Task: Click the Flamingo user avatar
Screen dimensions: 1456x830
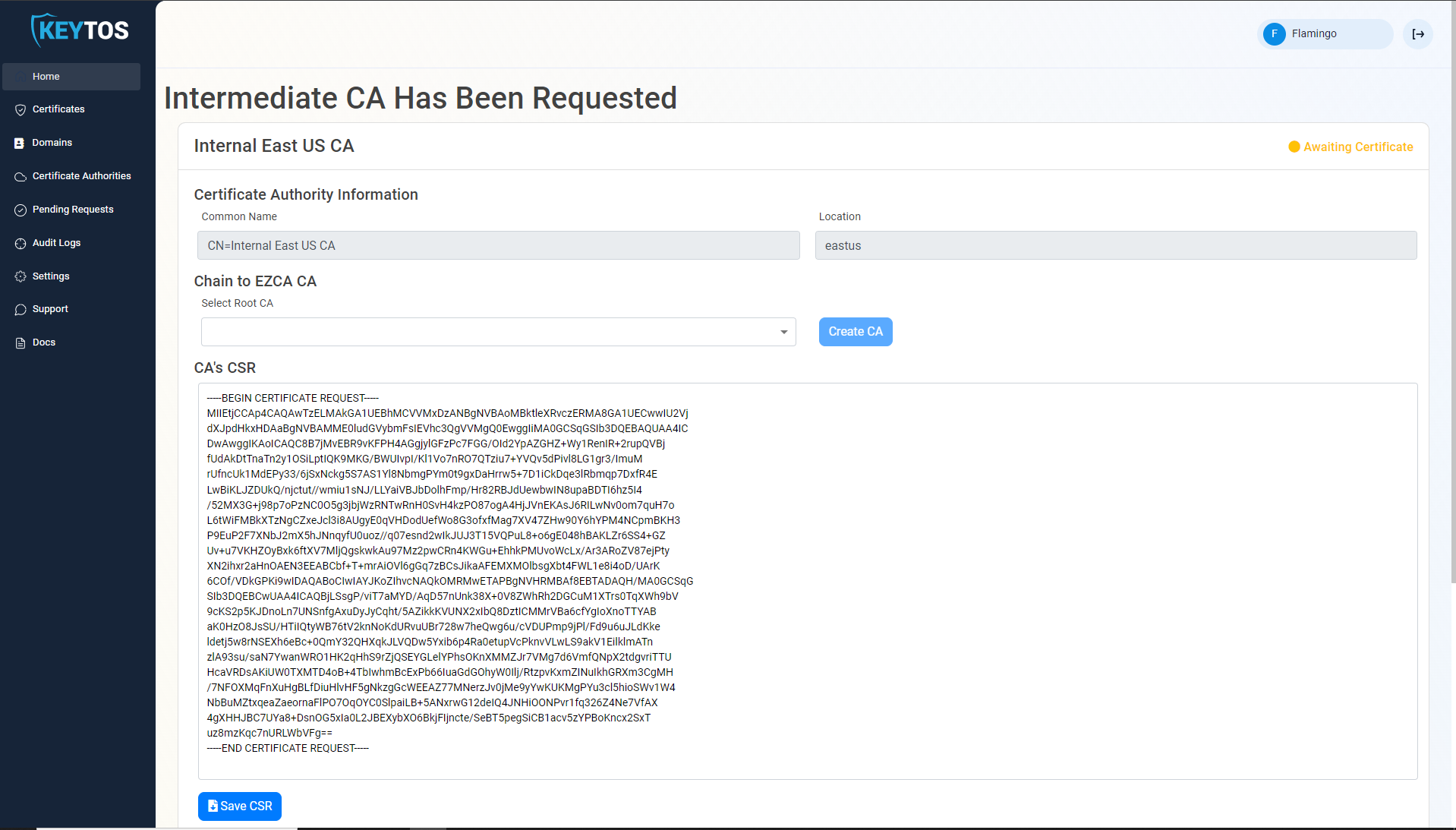Action: [1275, 34]
